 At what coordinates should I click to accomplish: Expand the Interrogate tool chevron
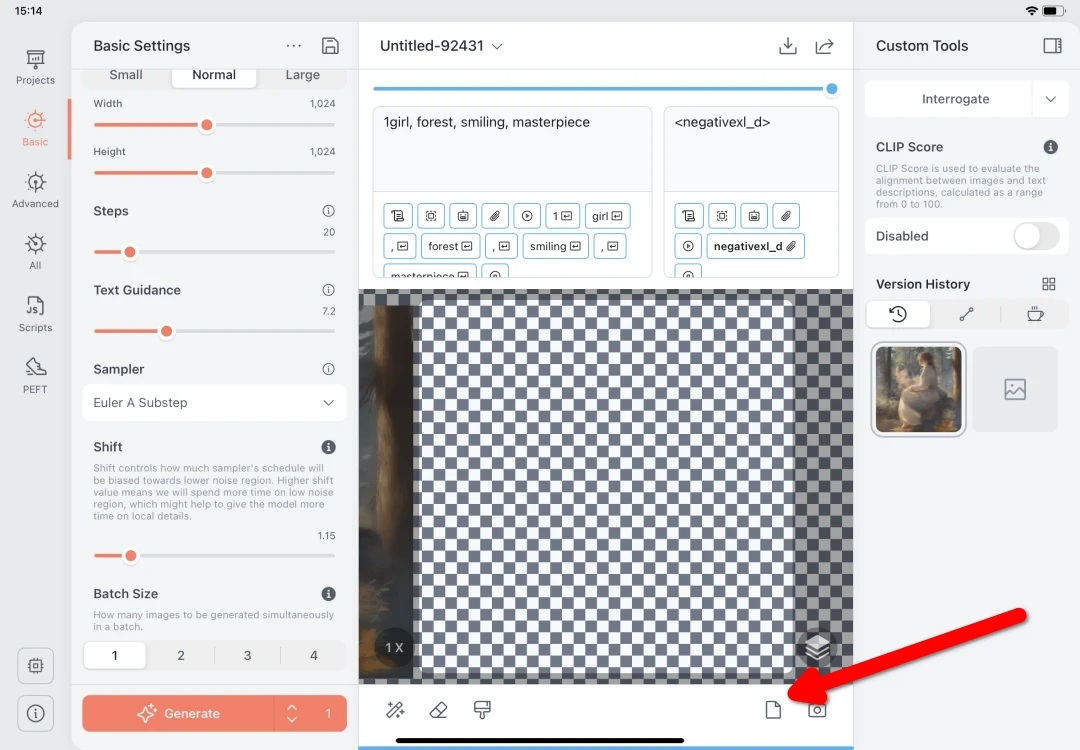[x=1050, y=99]
